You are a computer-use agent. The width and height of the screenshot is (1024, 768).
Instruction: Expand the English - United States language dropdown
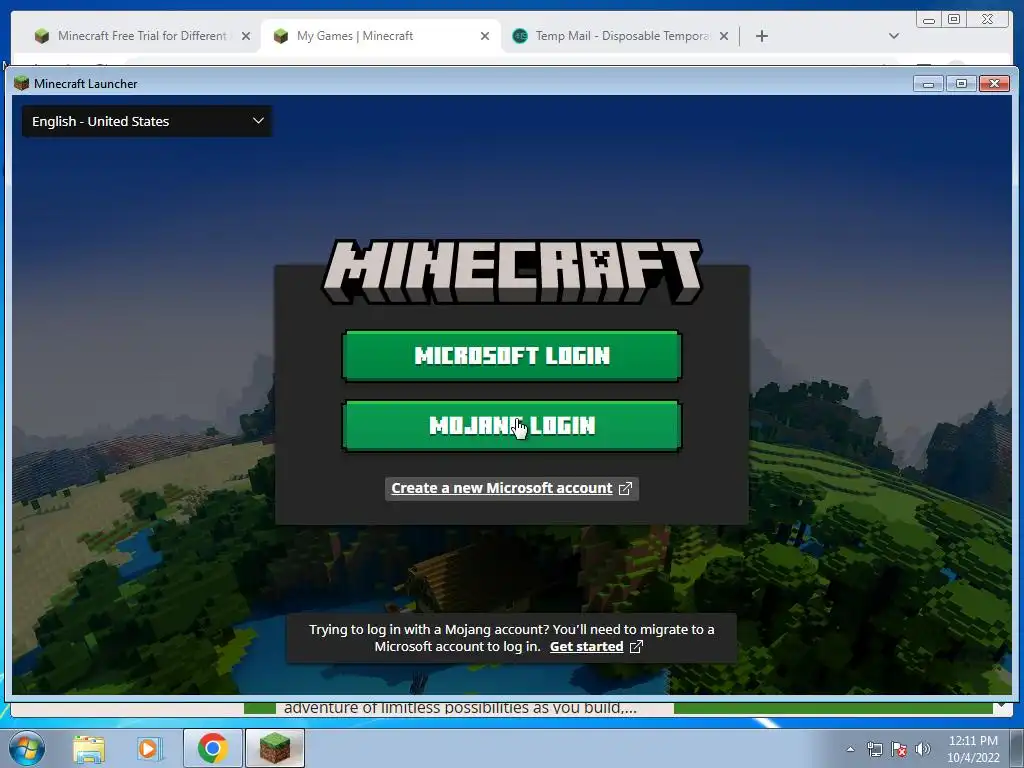(x=147, y=121)
